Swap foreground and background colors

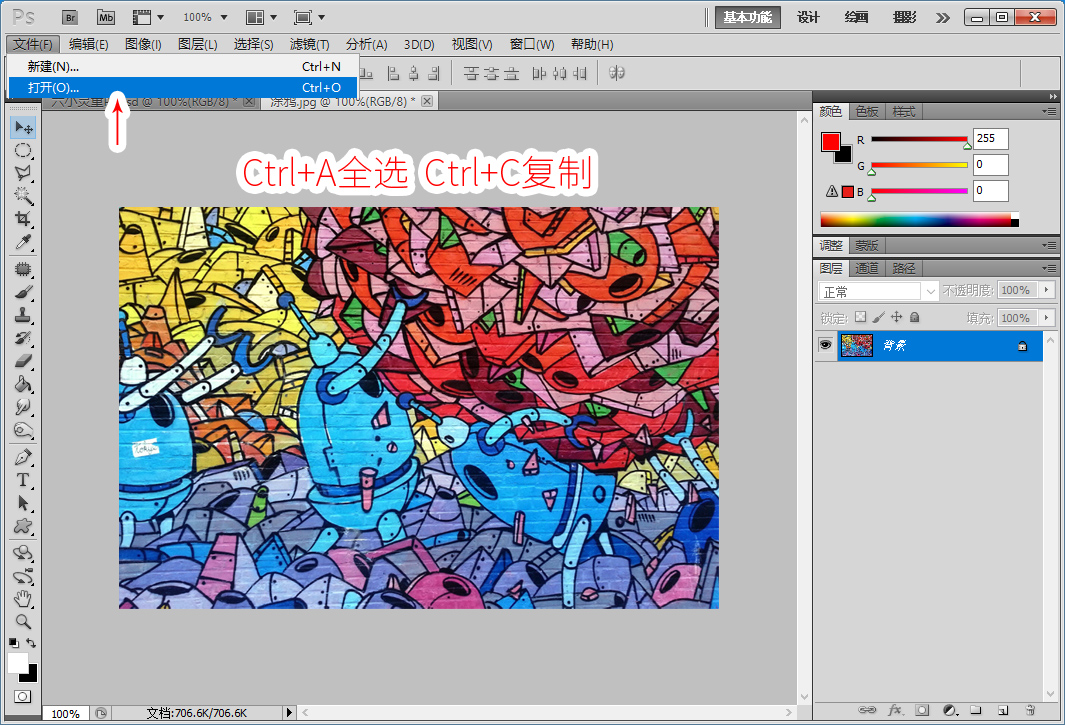[31, 642]
